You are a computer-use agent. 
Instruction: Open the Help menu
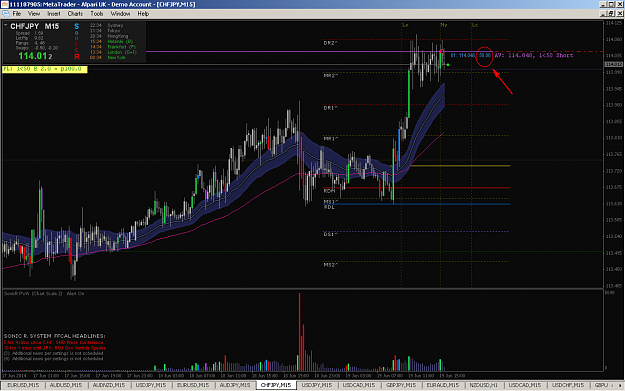(x=143, y=14)
